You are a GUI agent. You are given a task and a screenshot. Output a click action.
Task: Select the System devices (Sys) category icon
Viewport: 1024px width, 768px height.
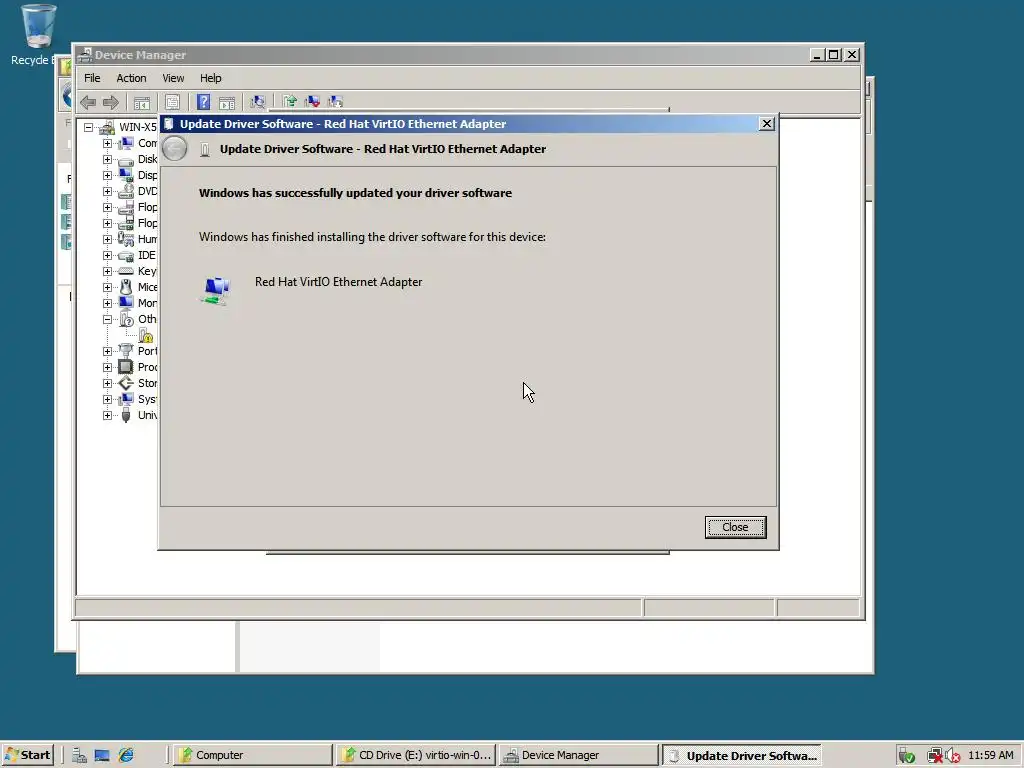coord(126,399)
